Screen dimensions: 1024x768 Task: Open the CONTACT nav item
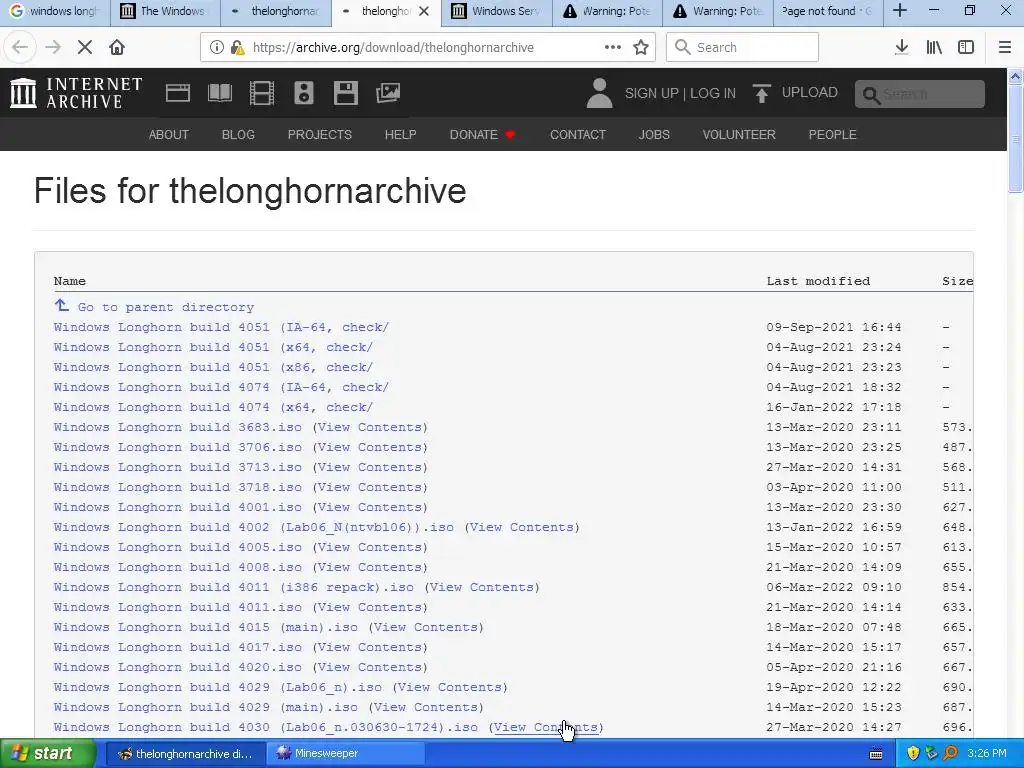click(578, 135)
